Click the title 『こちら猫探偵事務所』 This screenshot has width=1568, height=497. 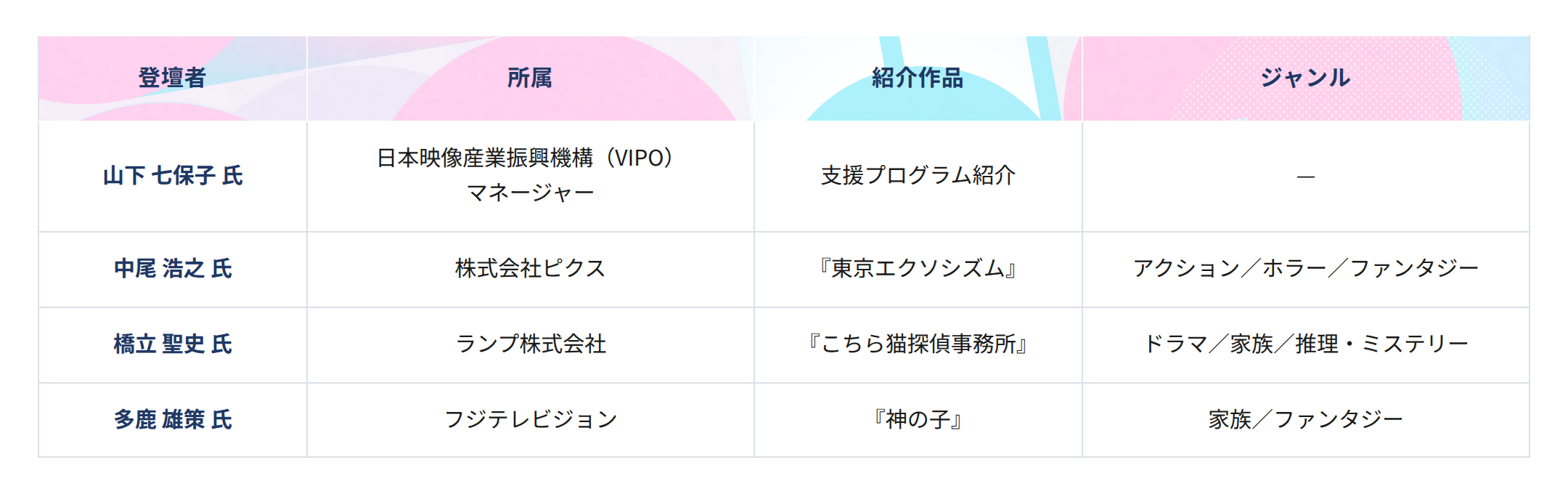[x=918, y=344]
